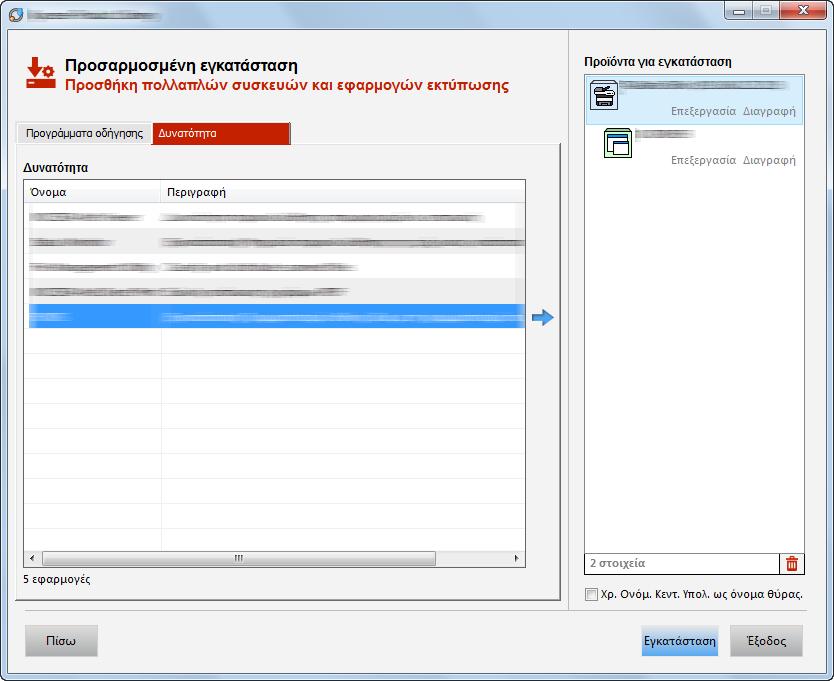Select the highlighted fifth utility row

pyautogui.click(x=274, y=317)
